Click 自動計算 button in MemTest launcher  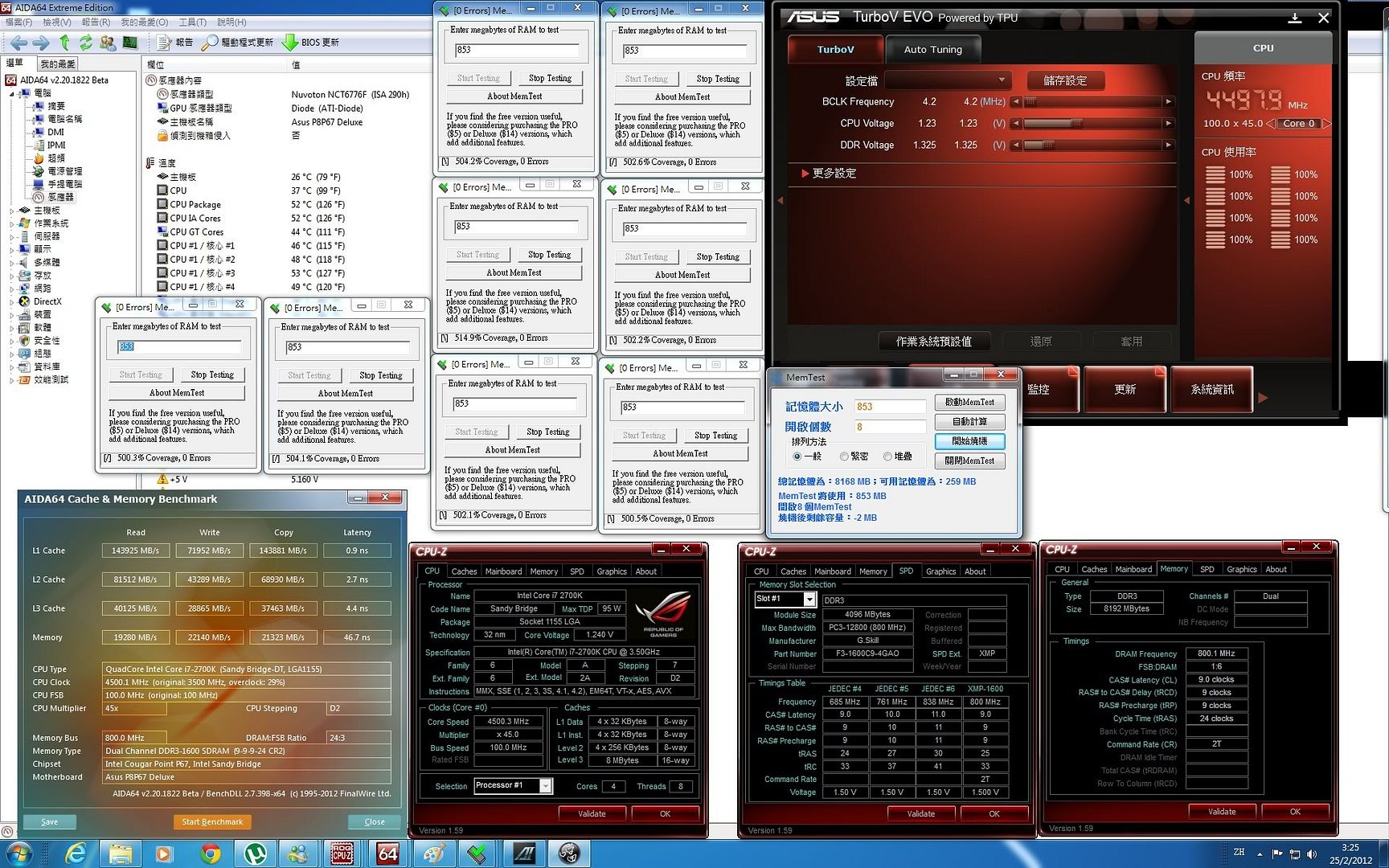point(969,421)
